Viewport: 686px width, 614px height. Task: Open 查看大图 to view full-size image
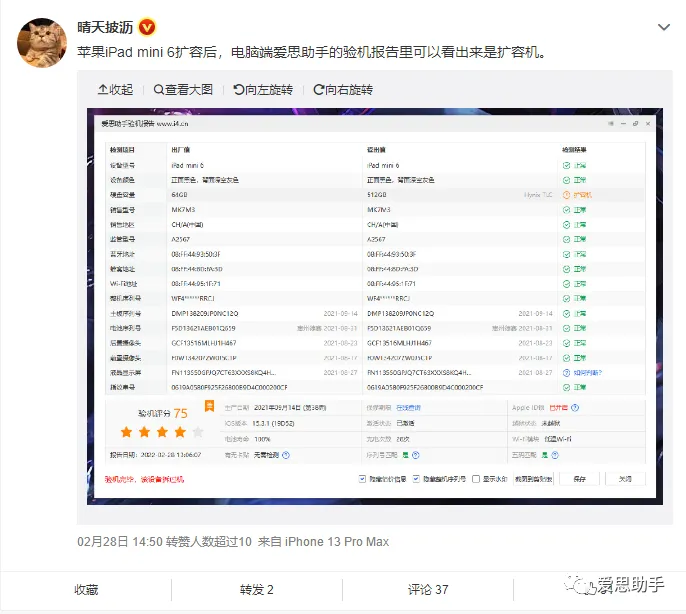(183, 90)
